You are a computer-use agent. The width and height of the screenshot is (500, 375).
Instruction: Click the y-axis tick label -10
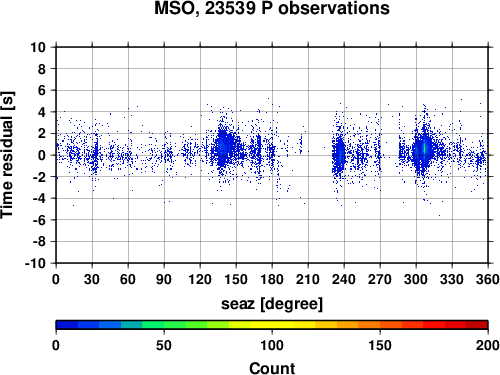(35, 263)
